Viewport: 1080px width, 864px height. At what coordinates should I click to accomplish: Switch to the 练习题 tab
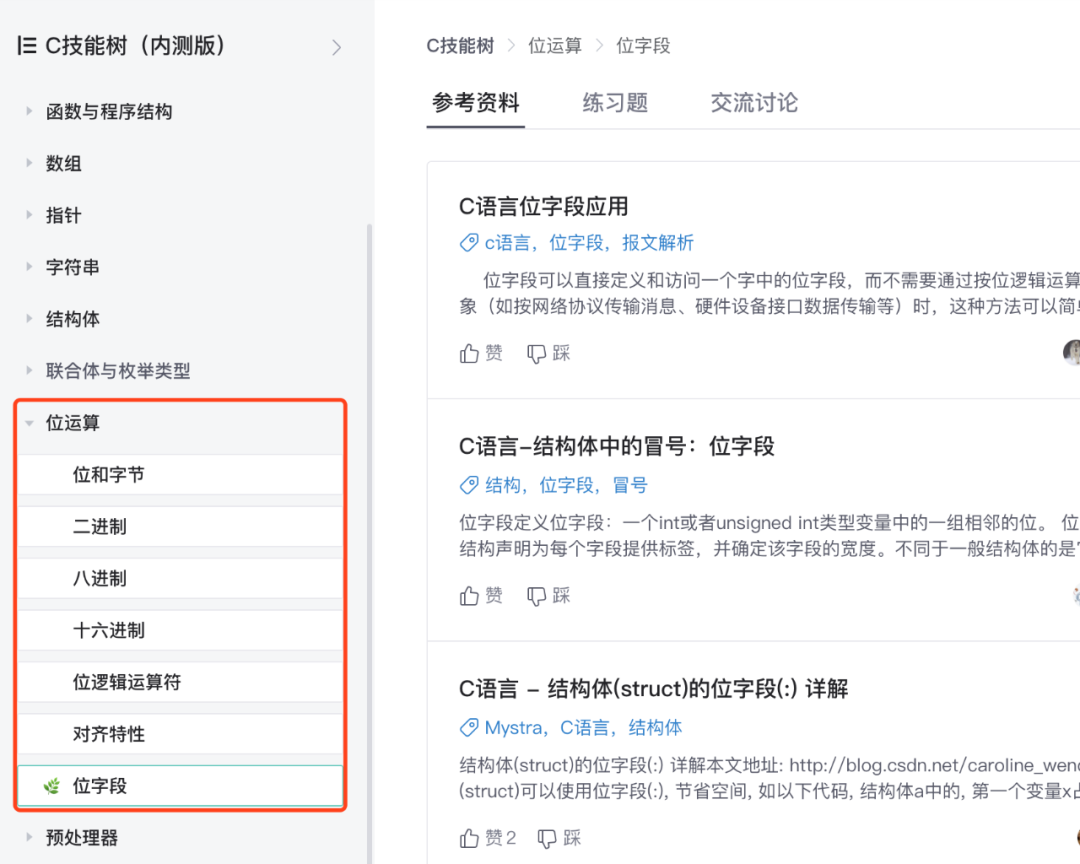(x=615, y=103)
